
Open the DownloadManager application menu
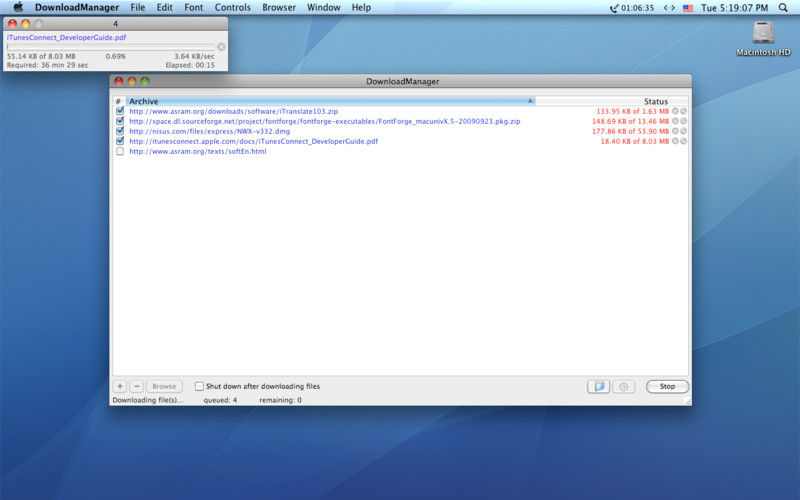[77, 8]
